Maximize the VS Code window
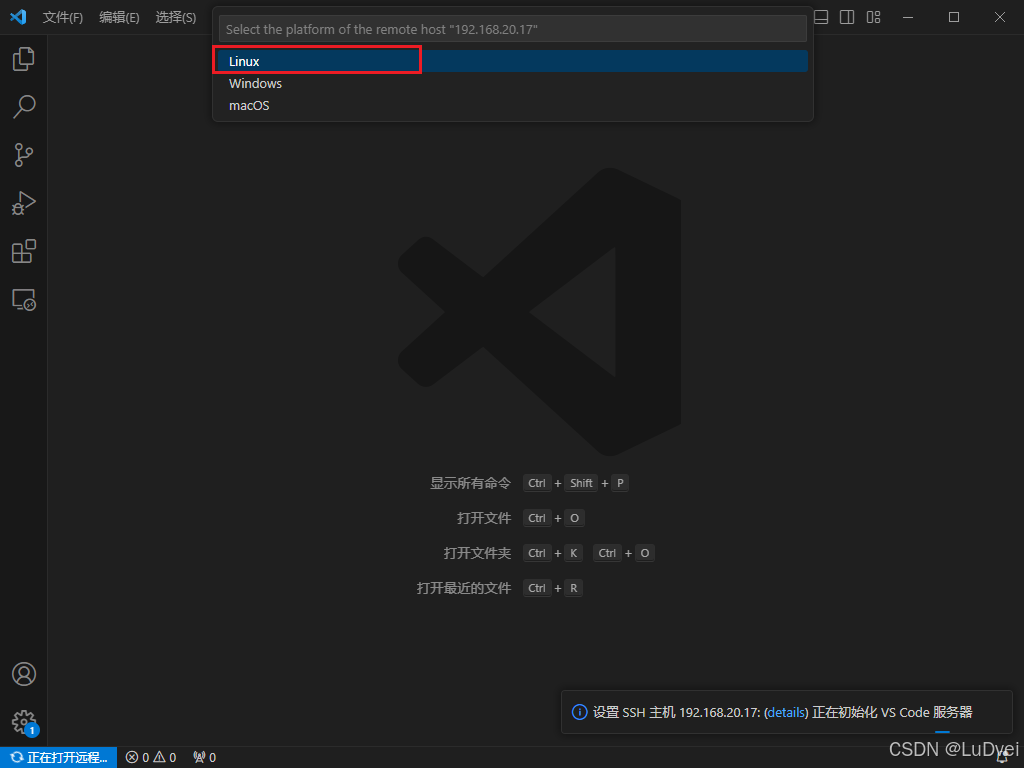This screenshot has height=768, width=1024. click(x=953, y=17)
